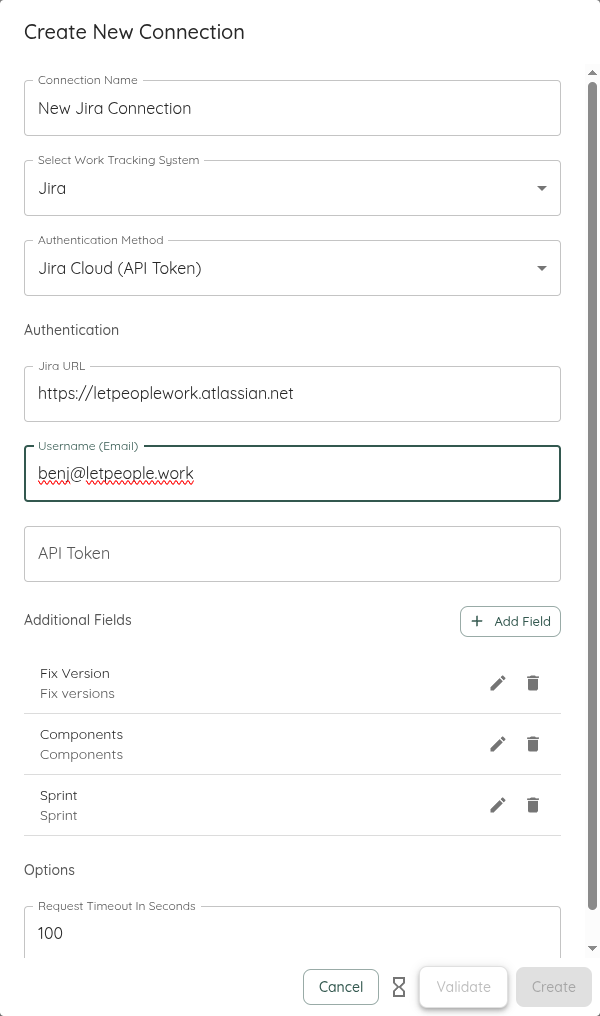The width and height of the screenshot is (600, 1016).
Task: Click the plus icon on Add Field
Action: (477, 621)
